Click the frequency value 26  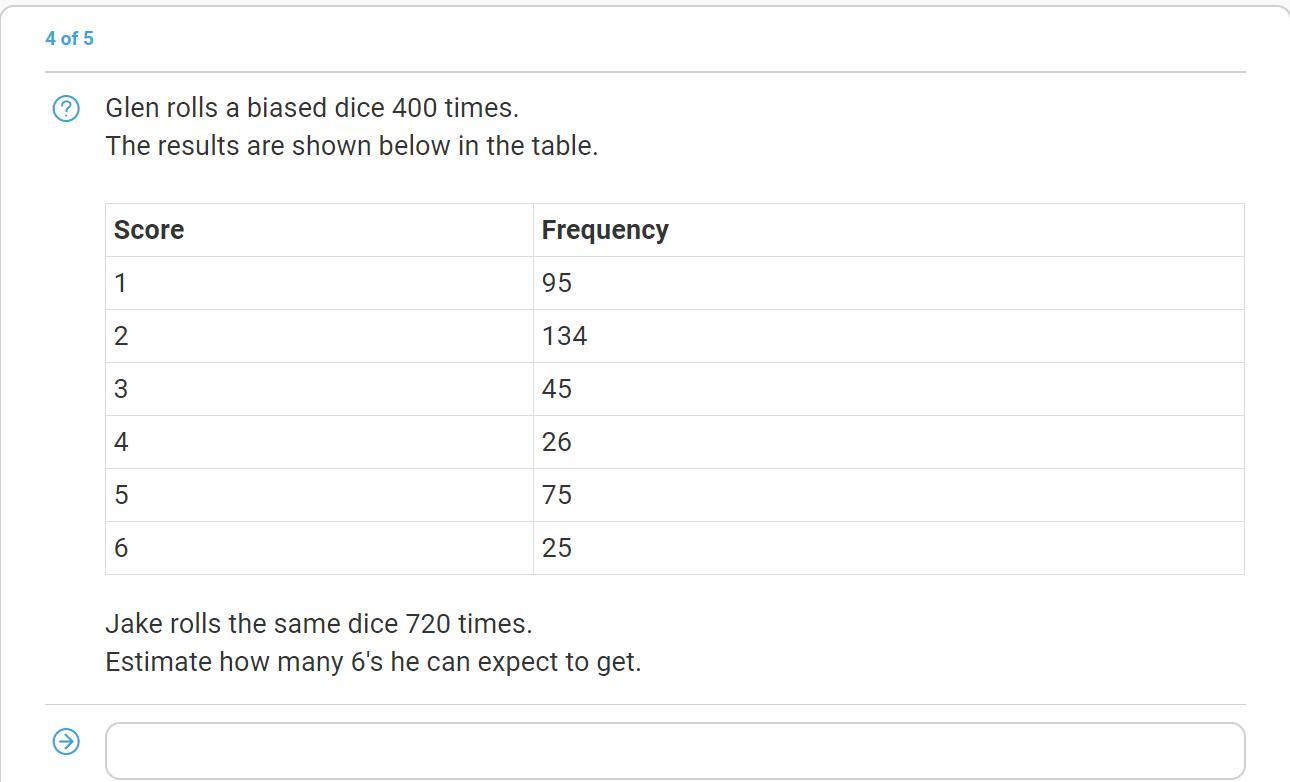coord(557,442)
